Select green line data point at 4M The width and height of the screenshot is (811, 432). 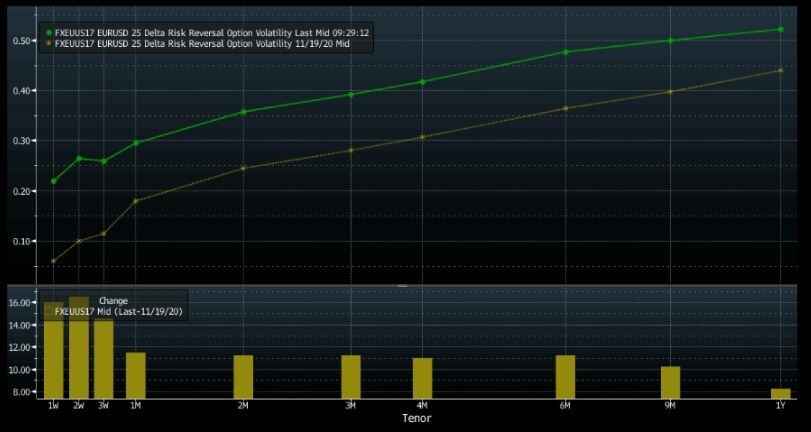coord(423,82)
